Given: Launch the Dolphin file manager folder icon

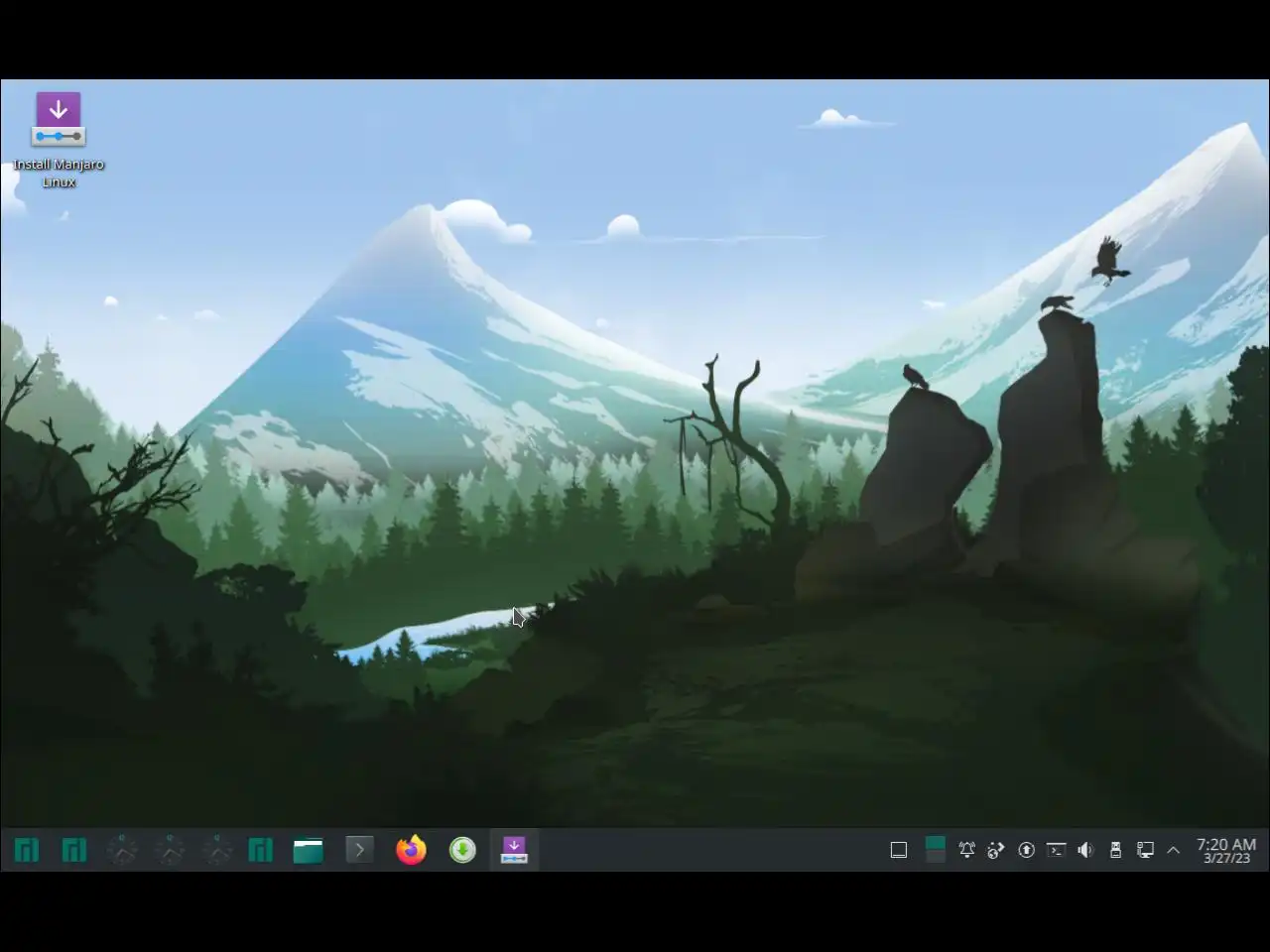Looking at the screenshot, I should pyautogui.click(x=308, y=850).
